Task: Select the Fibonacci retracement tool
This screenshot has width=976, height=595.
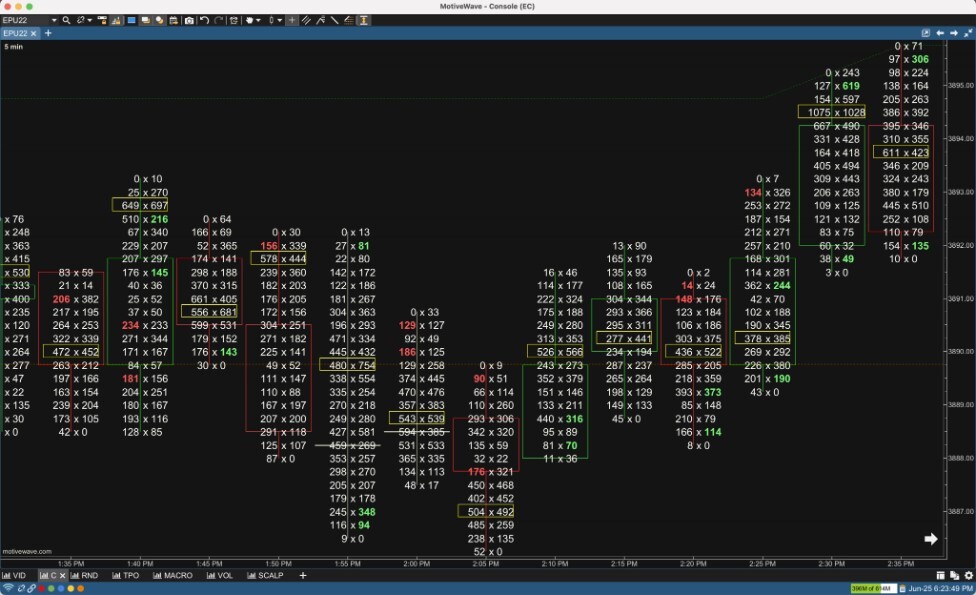Action: click(349, 20)
